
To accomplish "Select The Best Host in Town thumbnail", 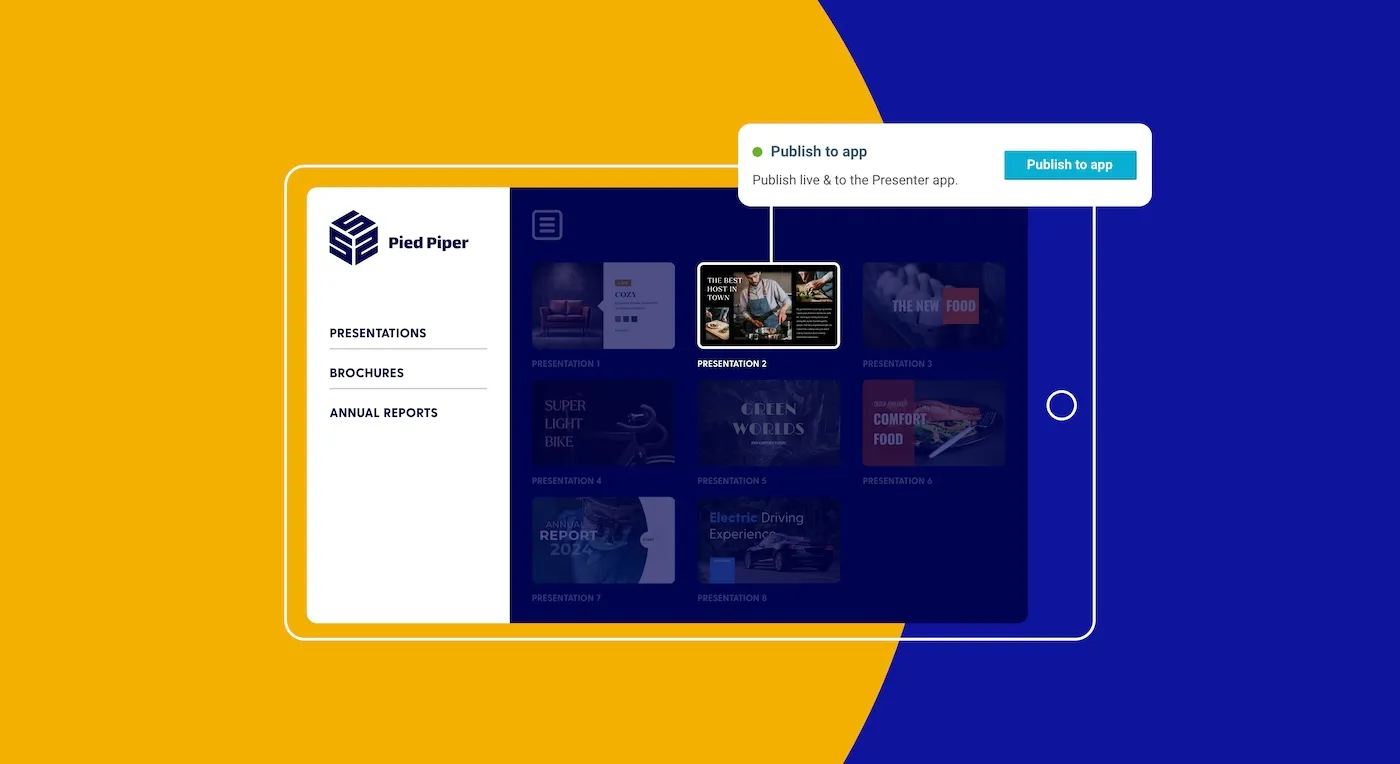I will tap(768, 305).
